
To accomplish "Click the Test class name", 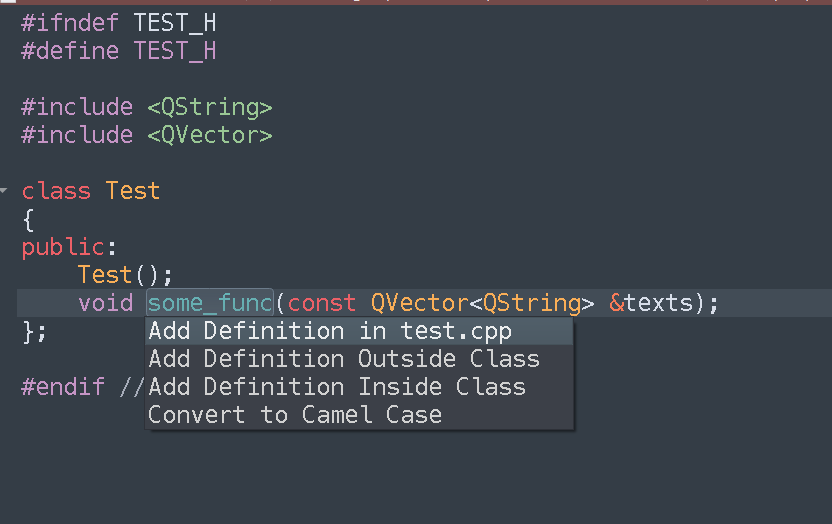I will 133,191.
